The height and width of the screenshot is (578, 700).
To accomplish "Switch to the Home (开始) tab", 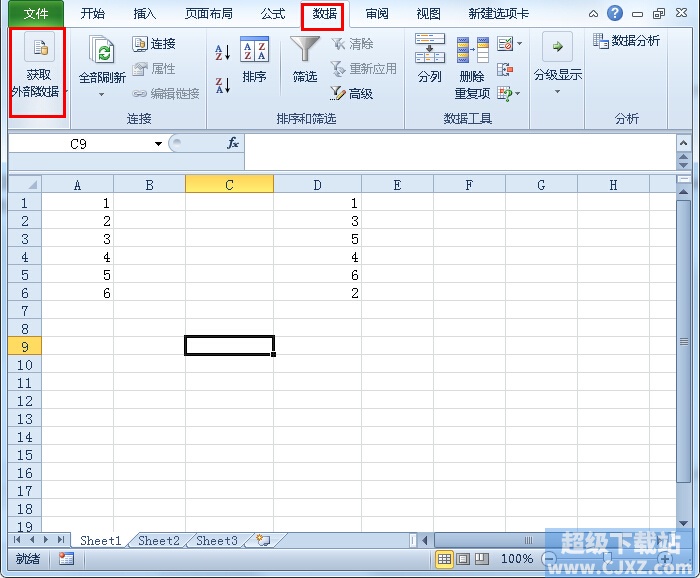I will [x=92, y=13].
